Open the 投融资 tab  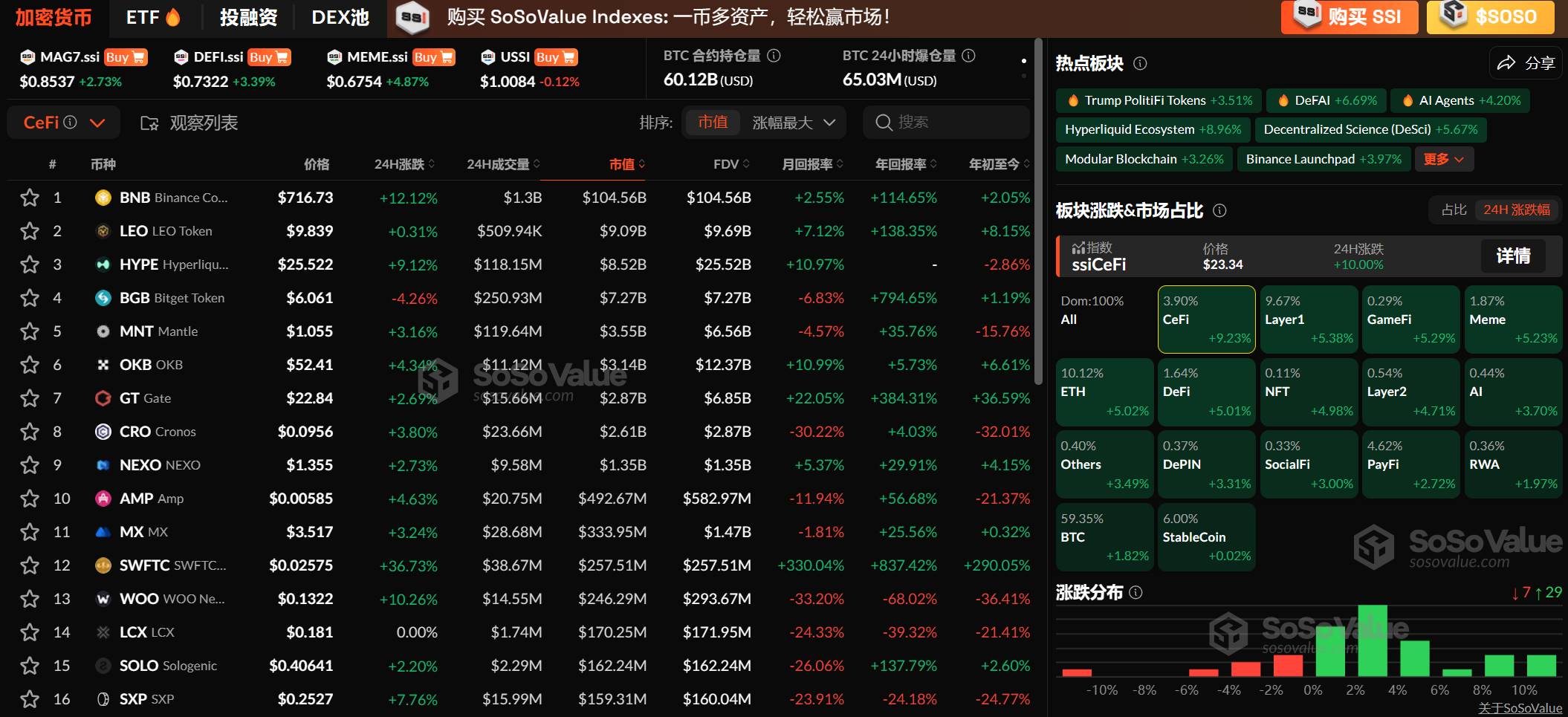pos(248,17)
